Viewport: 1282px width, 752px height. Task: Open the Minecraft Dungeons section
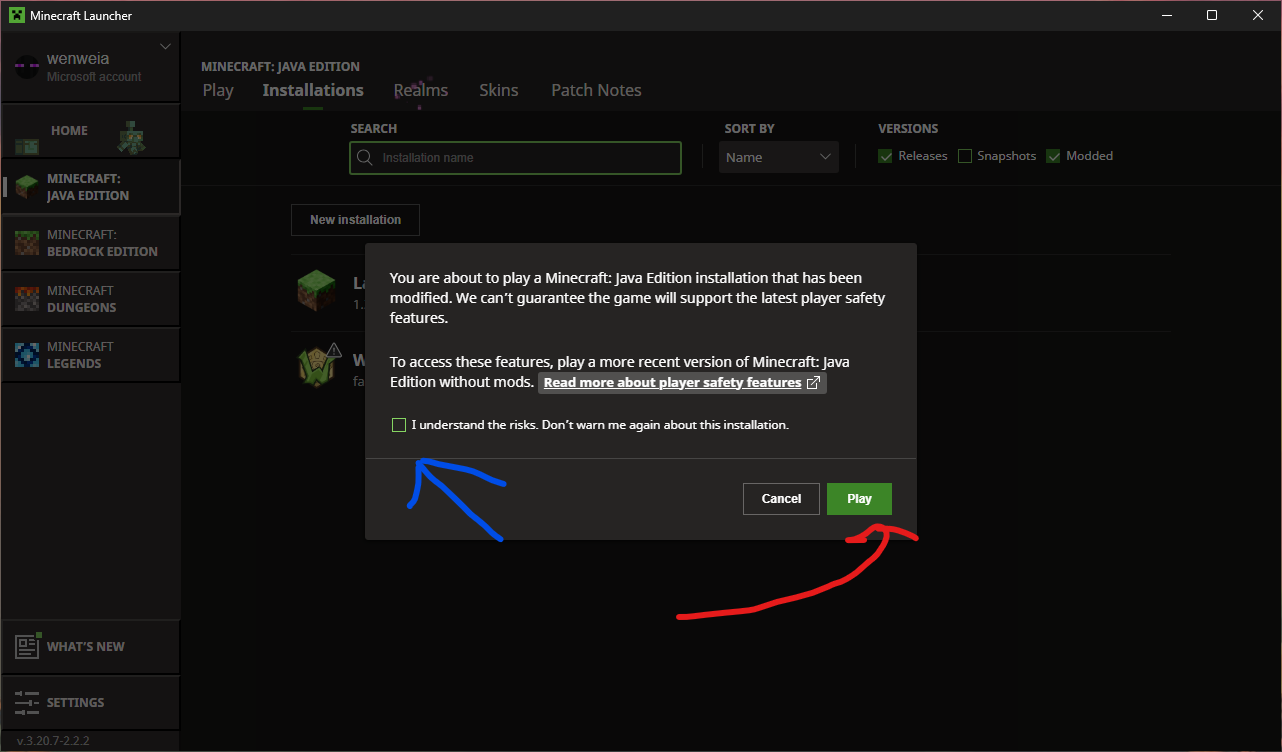pyautogui.click(x=90, y=298)
